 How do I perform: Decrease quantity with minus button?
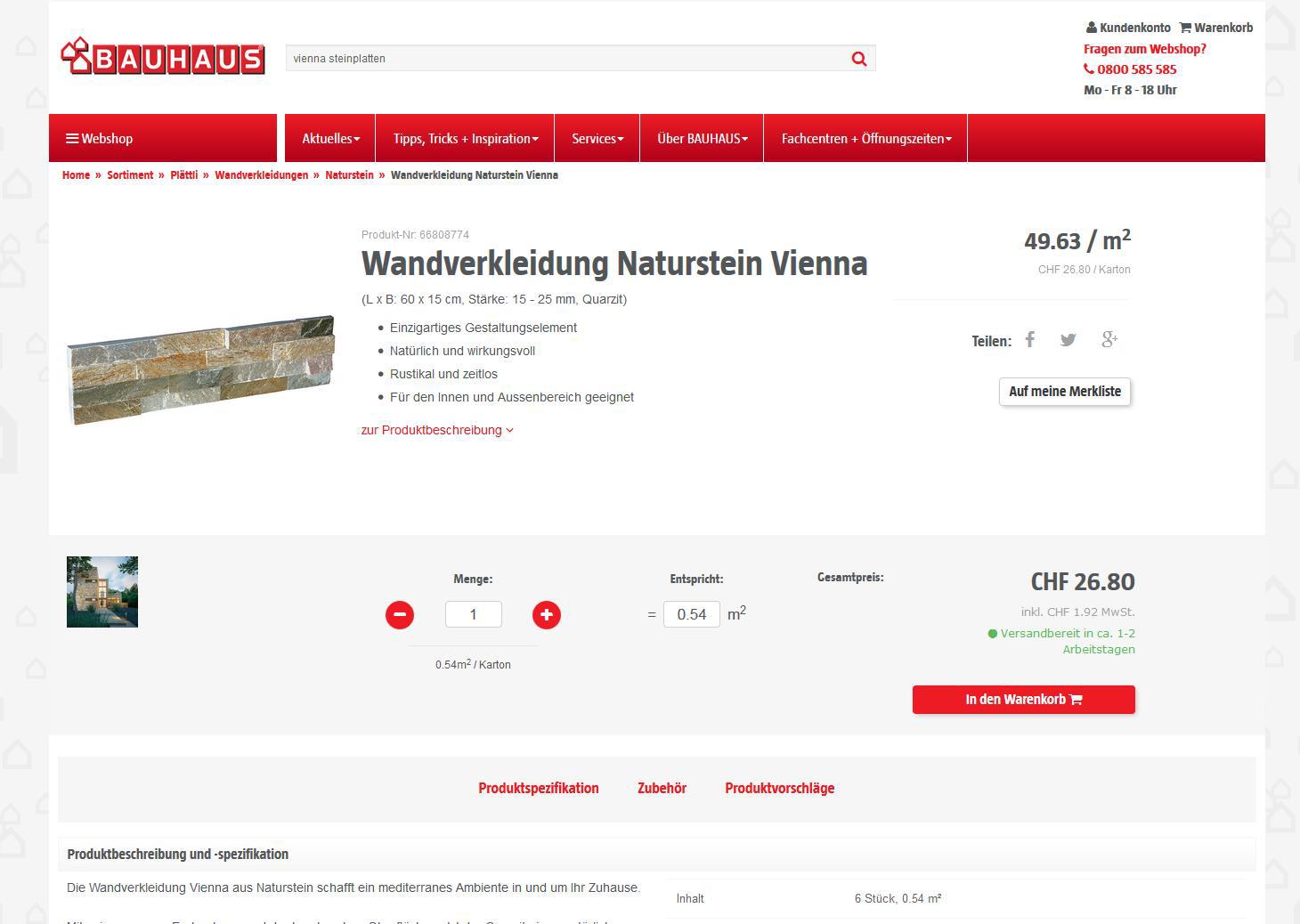coord(400,614)
